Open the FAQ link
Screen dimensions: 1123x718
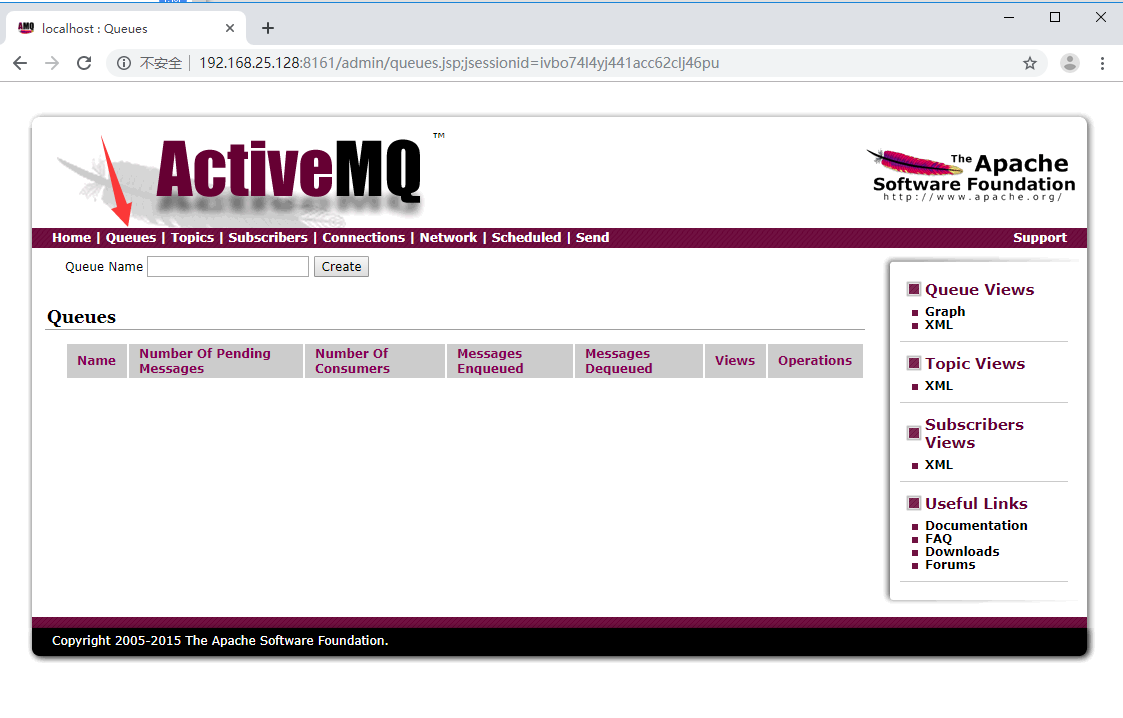point(938,539)
